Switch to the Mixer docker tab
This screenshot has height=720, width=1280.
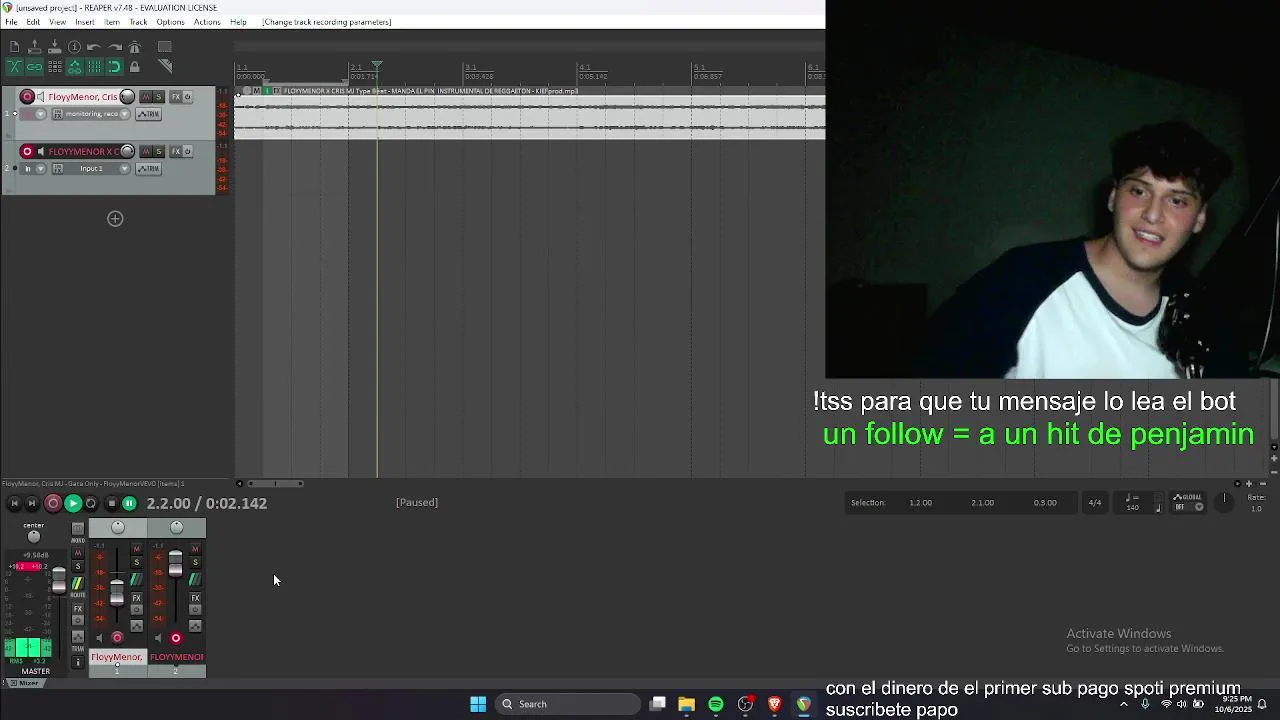click(28, 683)
